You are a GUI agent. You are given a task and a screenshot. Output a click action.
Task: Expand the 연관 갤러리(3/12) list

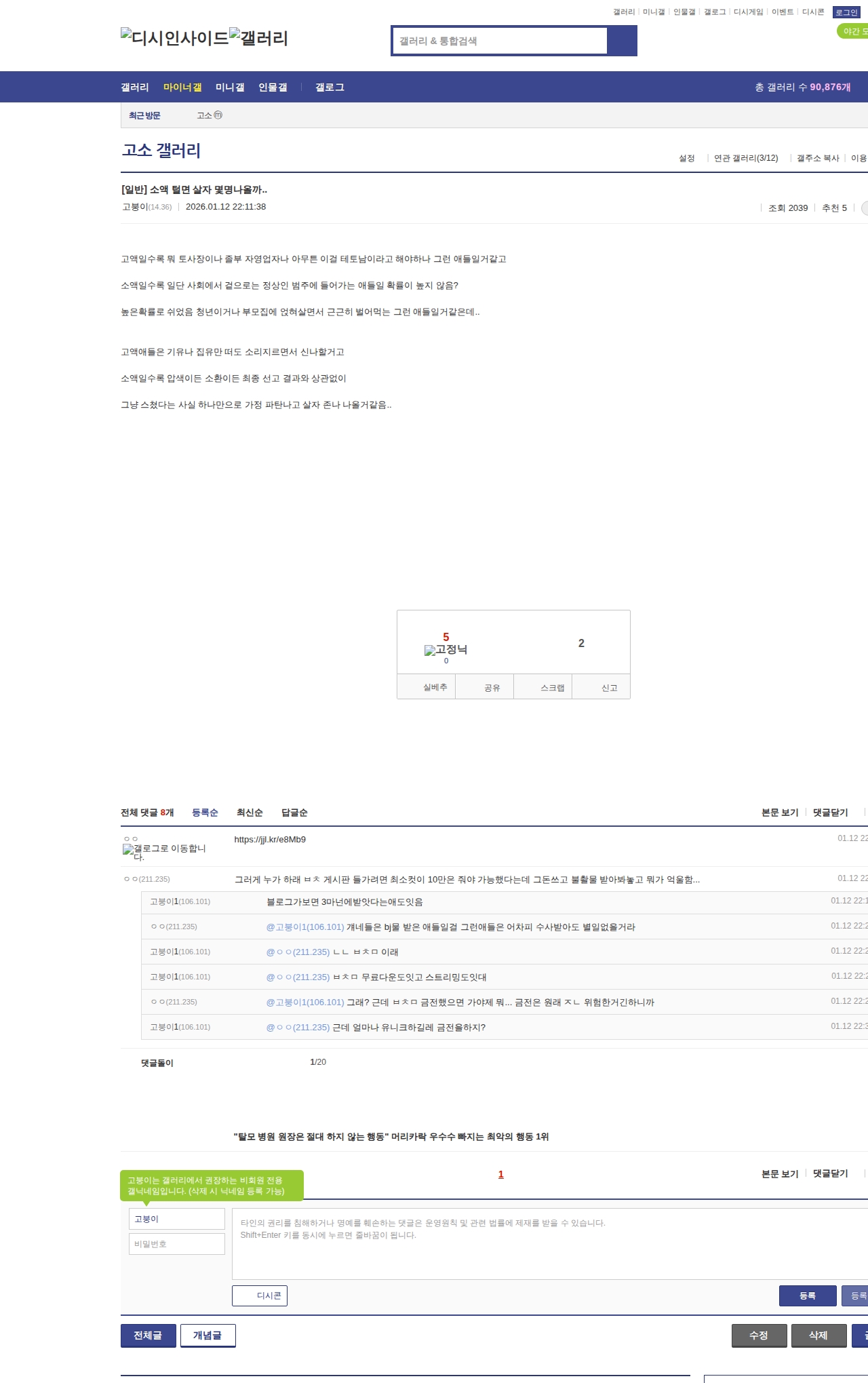745,158
